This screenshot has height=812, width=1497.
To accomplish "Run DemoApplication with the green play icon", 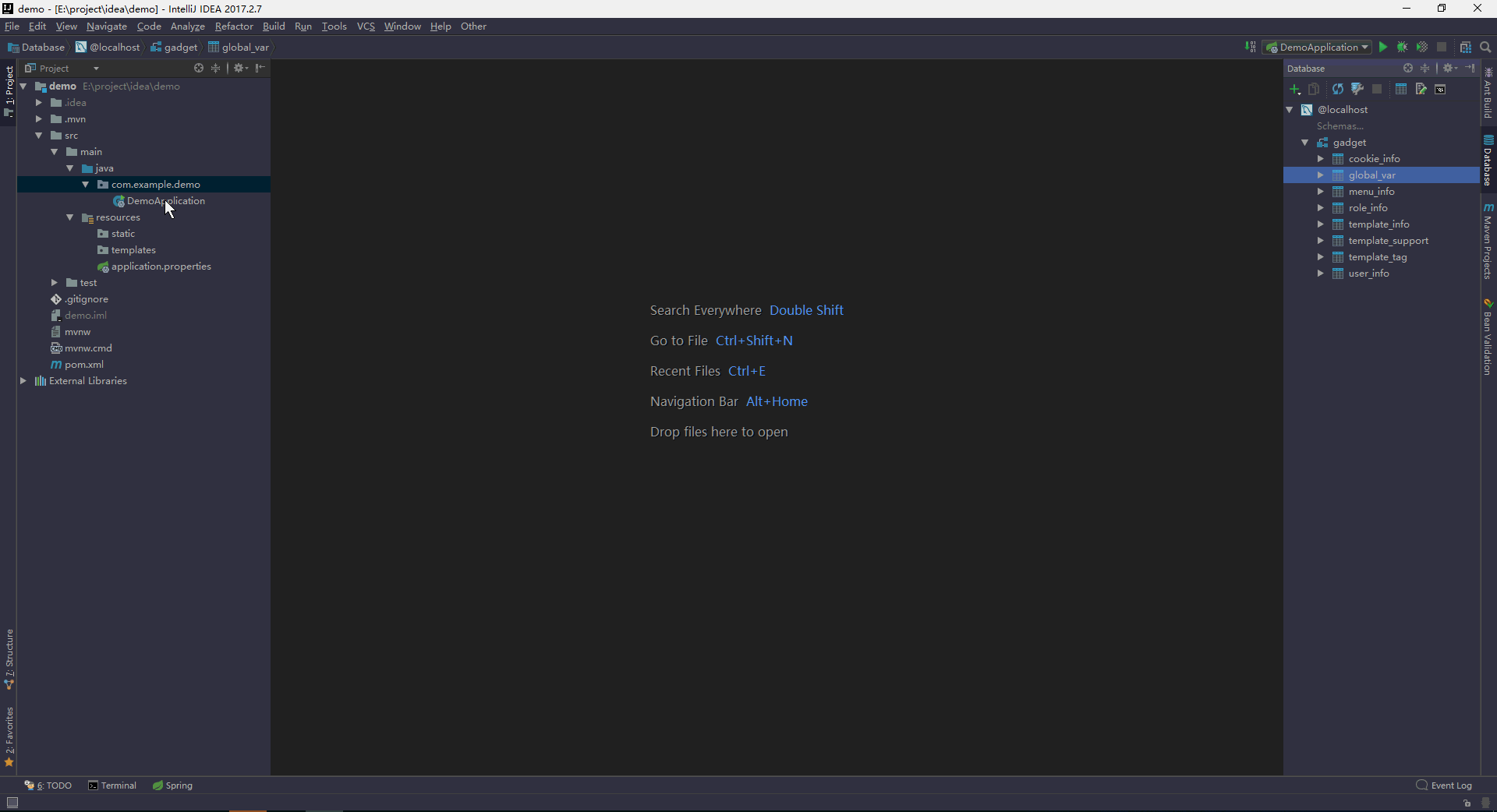I will click(1383, 48).
